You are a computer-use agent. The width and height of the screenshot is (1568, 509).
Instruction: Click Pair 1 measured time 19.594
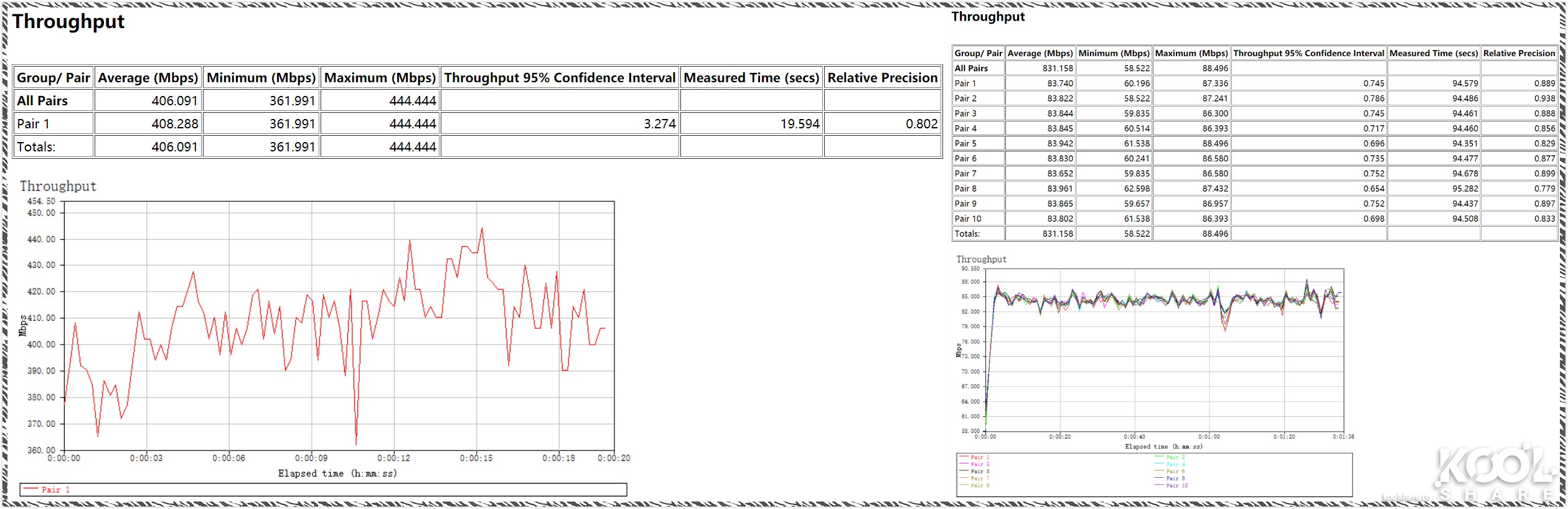click(800, 124)
